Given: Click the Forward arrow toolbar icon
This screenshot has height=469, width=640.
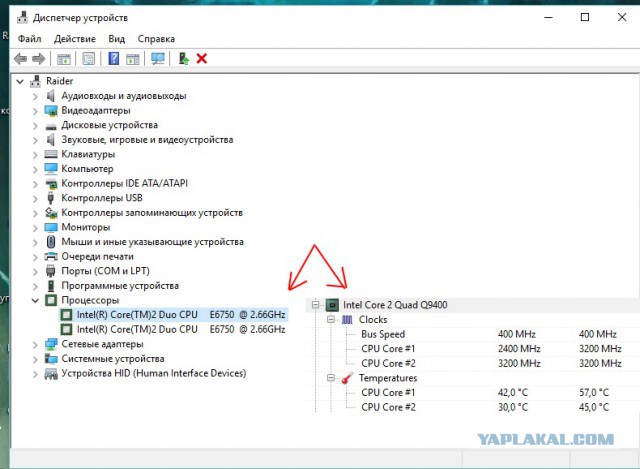Looking at the screenshot, I should coord(39,59).
